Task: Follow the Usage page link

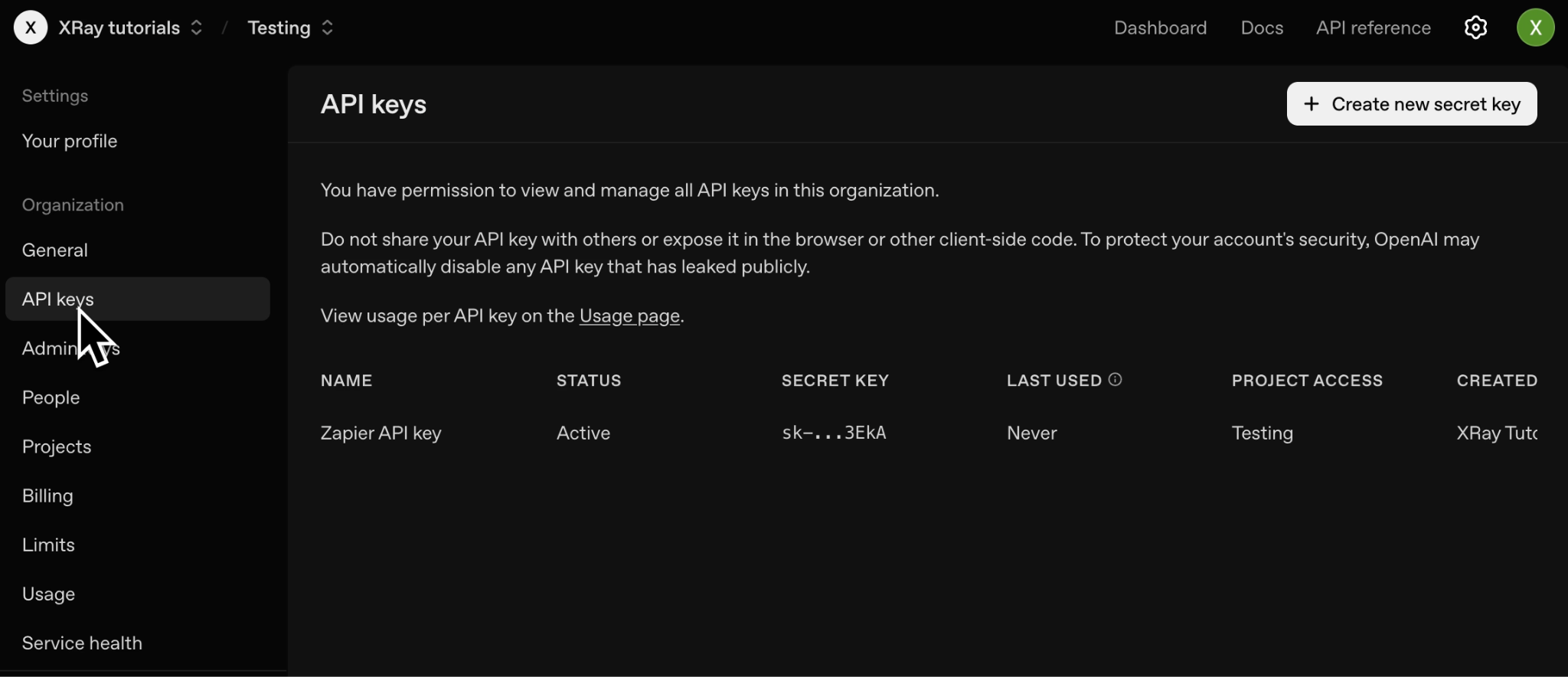Action: point(629,316)
